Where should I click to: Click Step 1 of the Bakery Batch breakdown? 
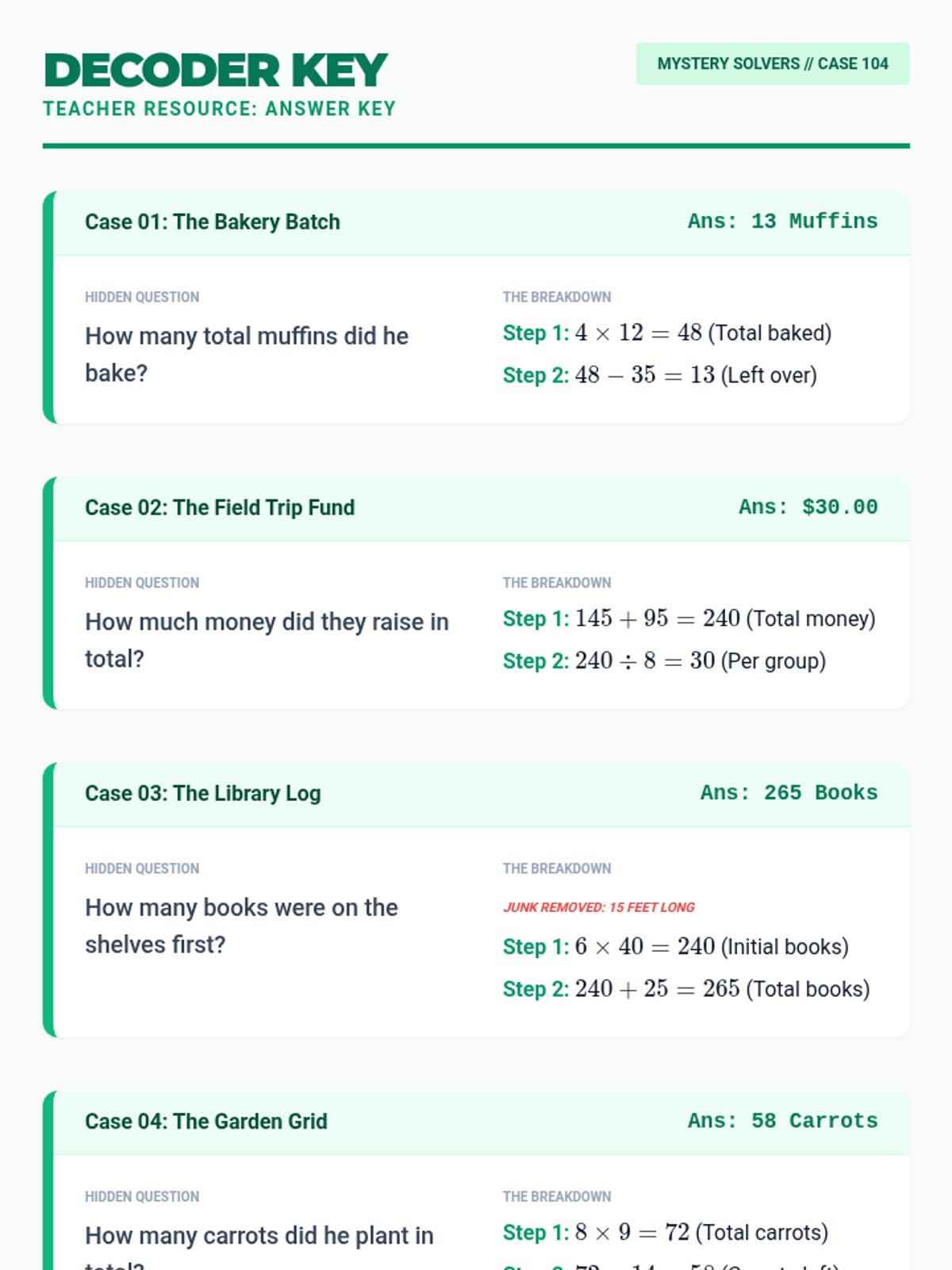tap(667, 333)
